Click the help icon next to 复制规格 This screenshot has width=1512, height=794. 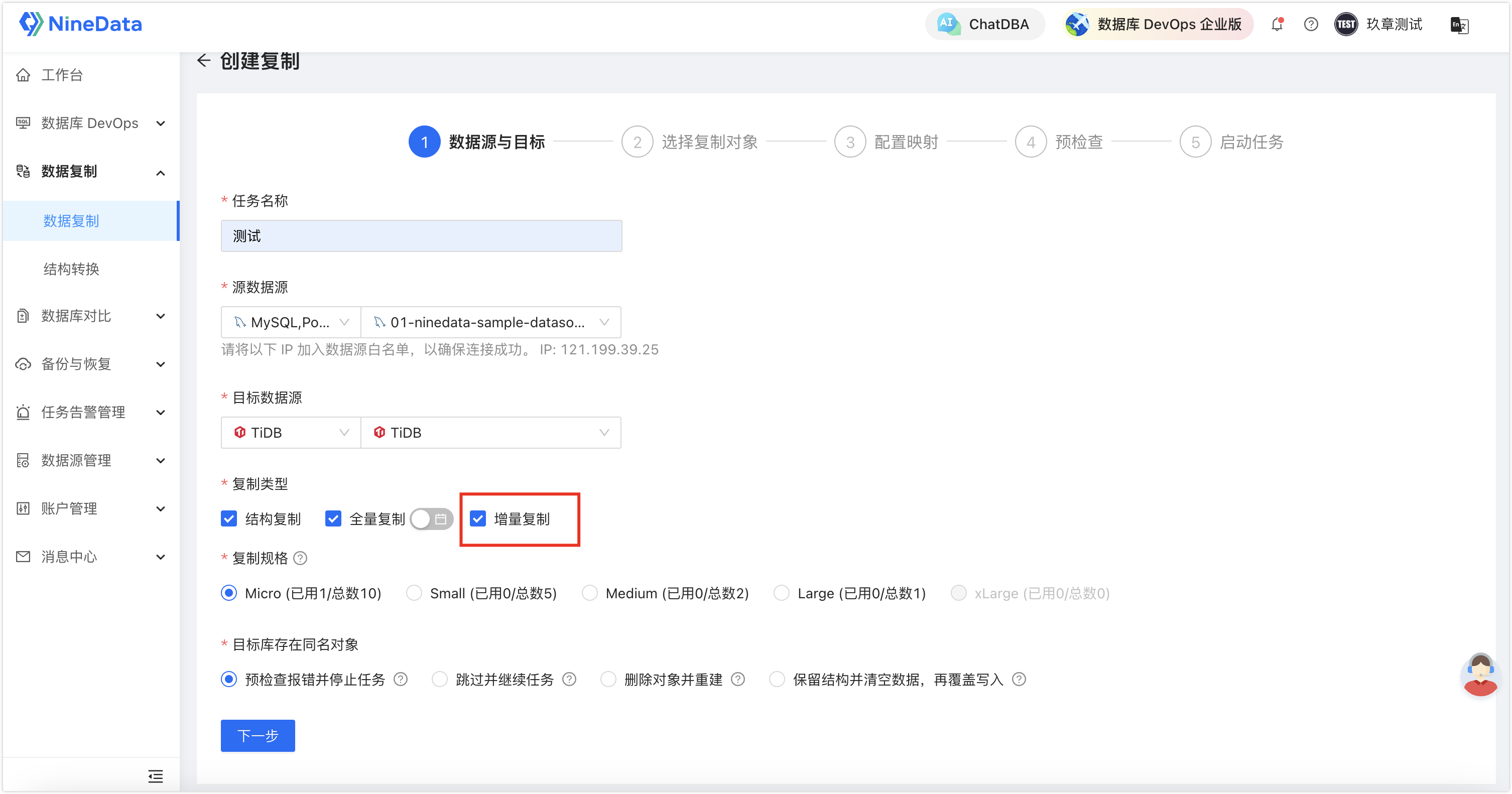click(x=300, y=558)
